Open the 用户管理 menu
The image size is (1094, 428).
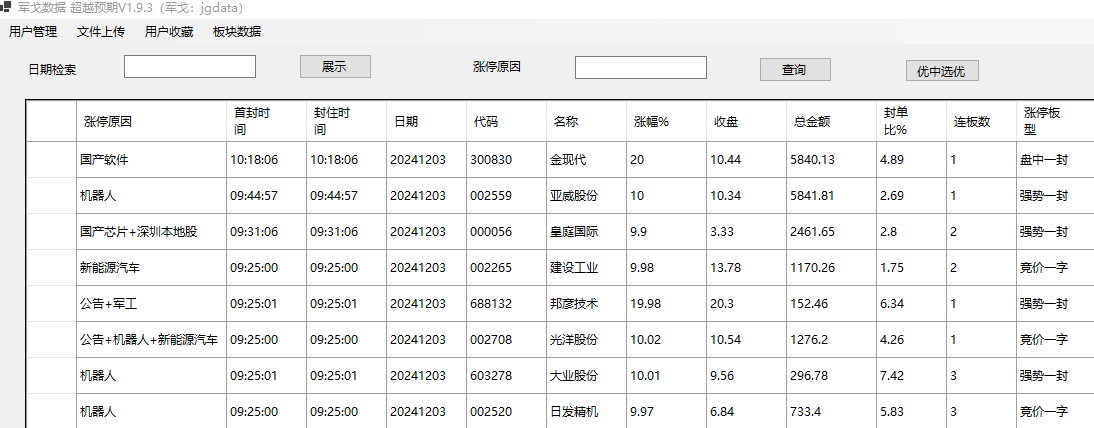pos(33,31)
